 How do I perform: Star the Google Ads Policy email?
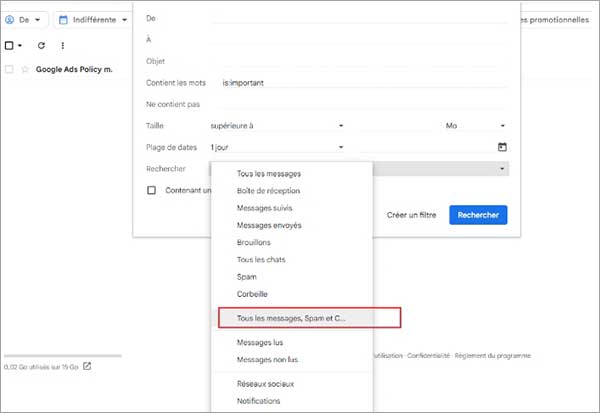(x=25, y=70)
